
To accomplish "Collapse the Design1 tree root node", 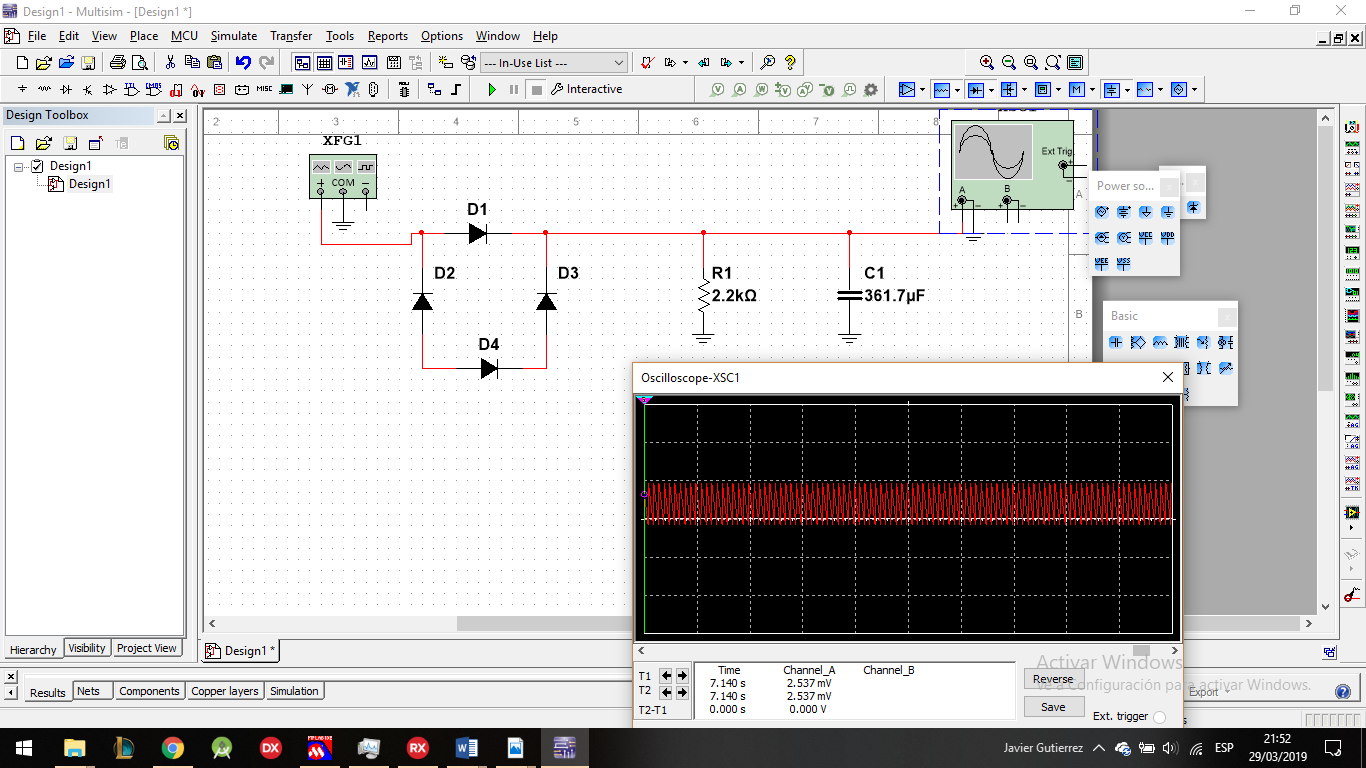I will click(x=19, y=166).
